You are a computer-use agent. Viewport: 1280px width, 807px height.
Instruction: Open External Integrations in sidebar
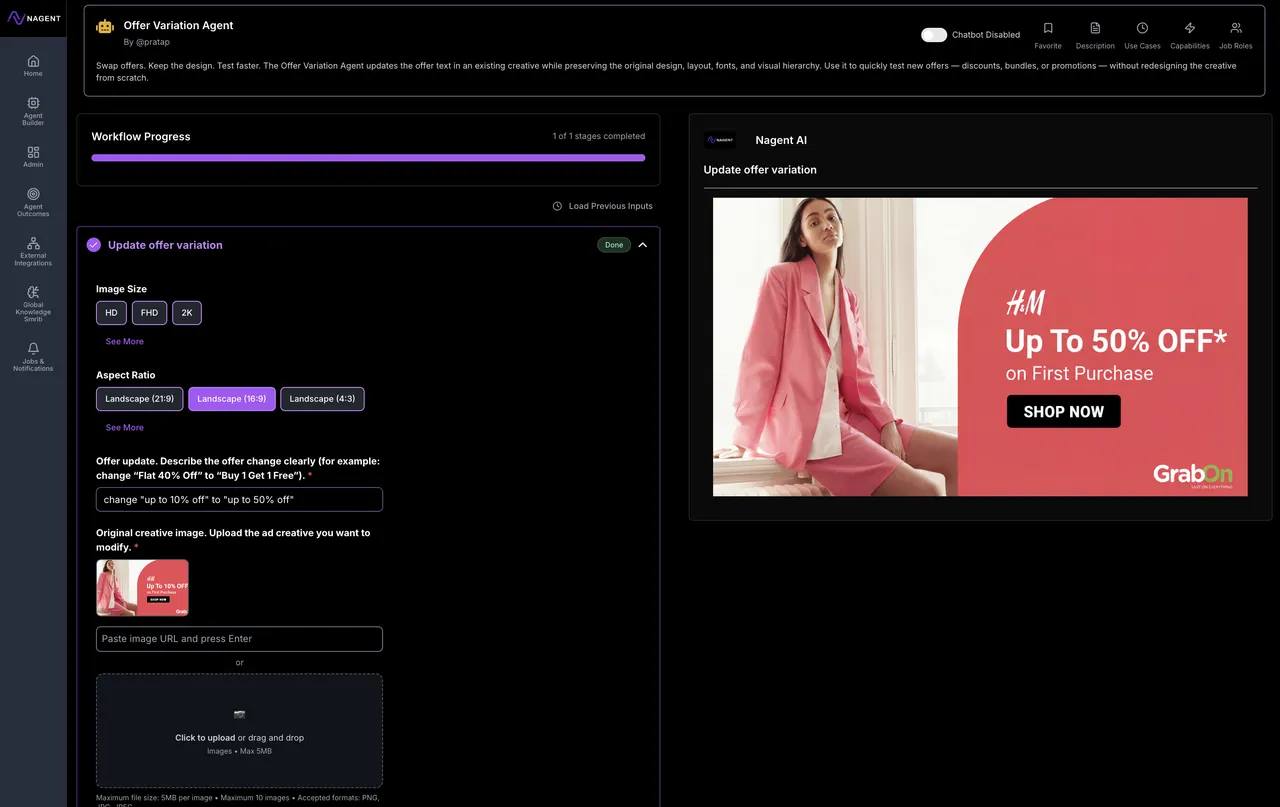point(33,251)
